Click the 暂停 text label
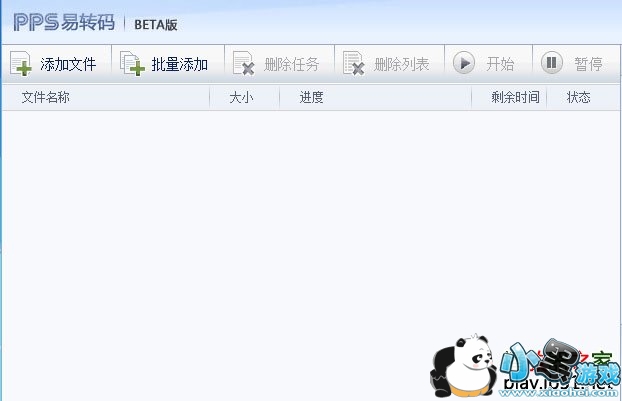 click(588, 64)
